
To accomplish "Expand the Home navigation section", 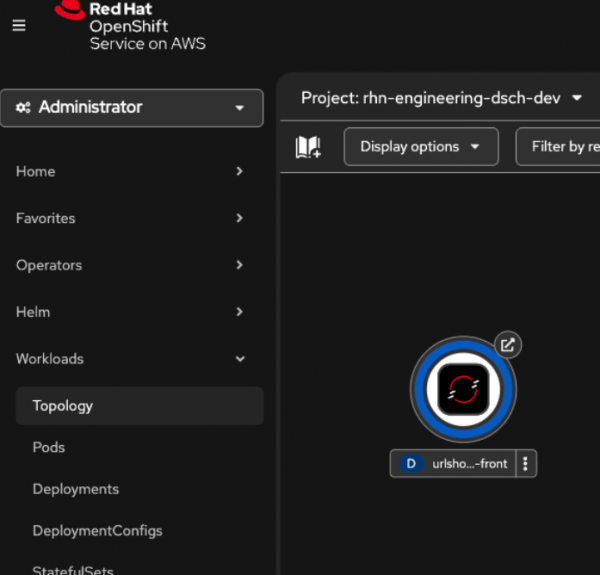I will click(x=130, y=172).
